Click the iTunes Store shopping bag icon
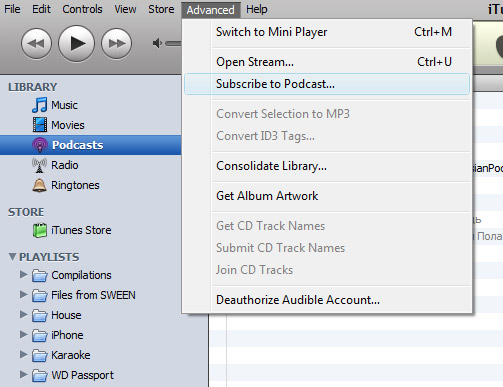 (40, 230)
